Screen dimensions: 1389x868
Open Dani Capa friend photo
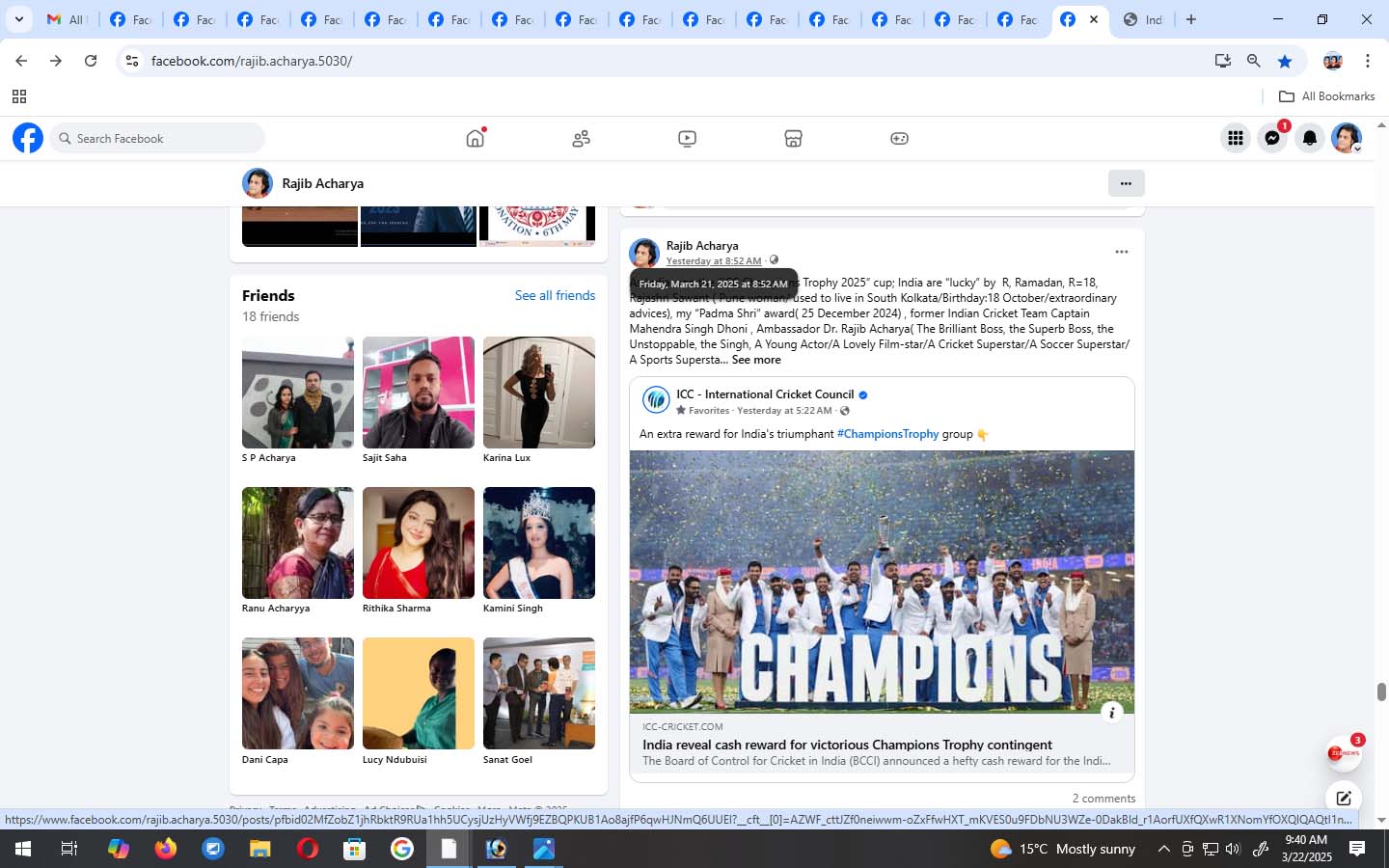[298, 693]
